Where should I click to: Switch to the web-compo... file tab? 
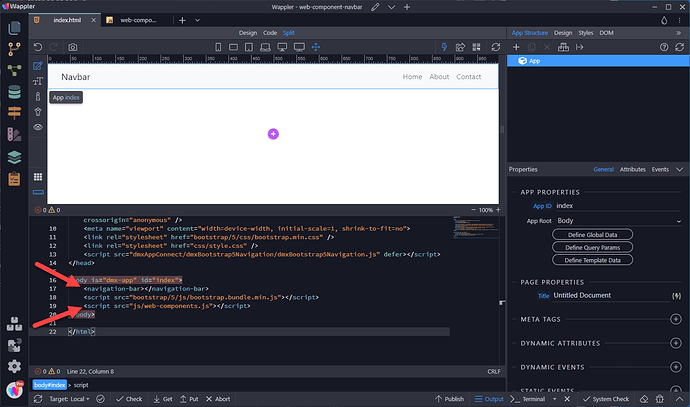(x=138, y=20)
